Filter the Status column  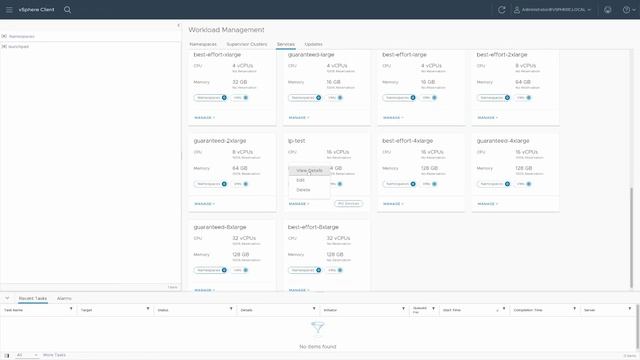point(231,309)
